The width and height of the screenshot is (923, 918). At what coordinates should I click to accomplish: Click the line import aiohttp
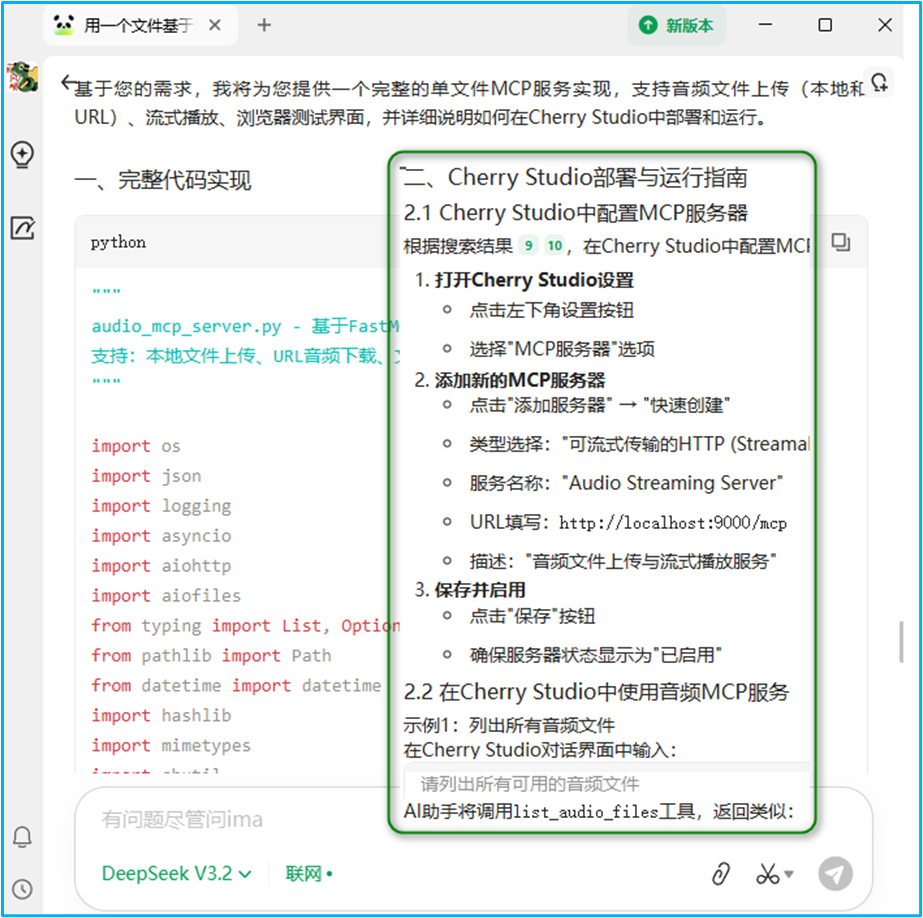pos(161,566)
